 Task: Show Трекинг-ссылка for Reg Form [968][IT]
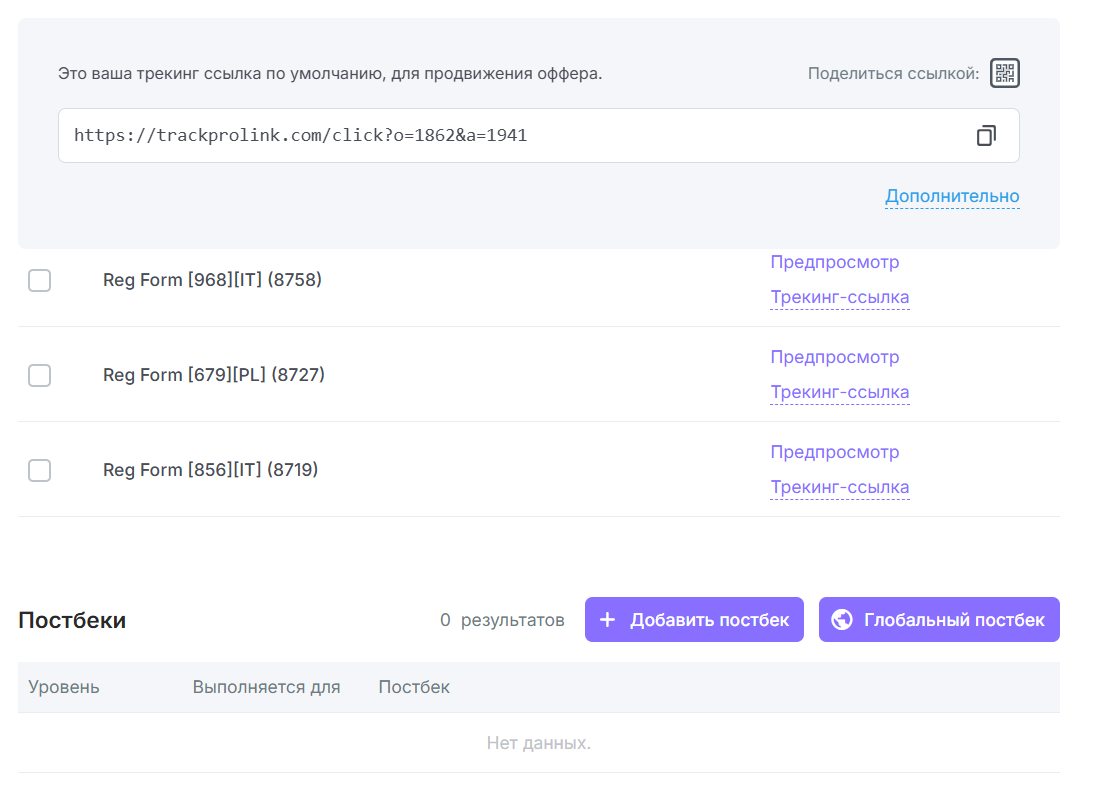coord(839,297)
